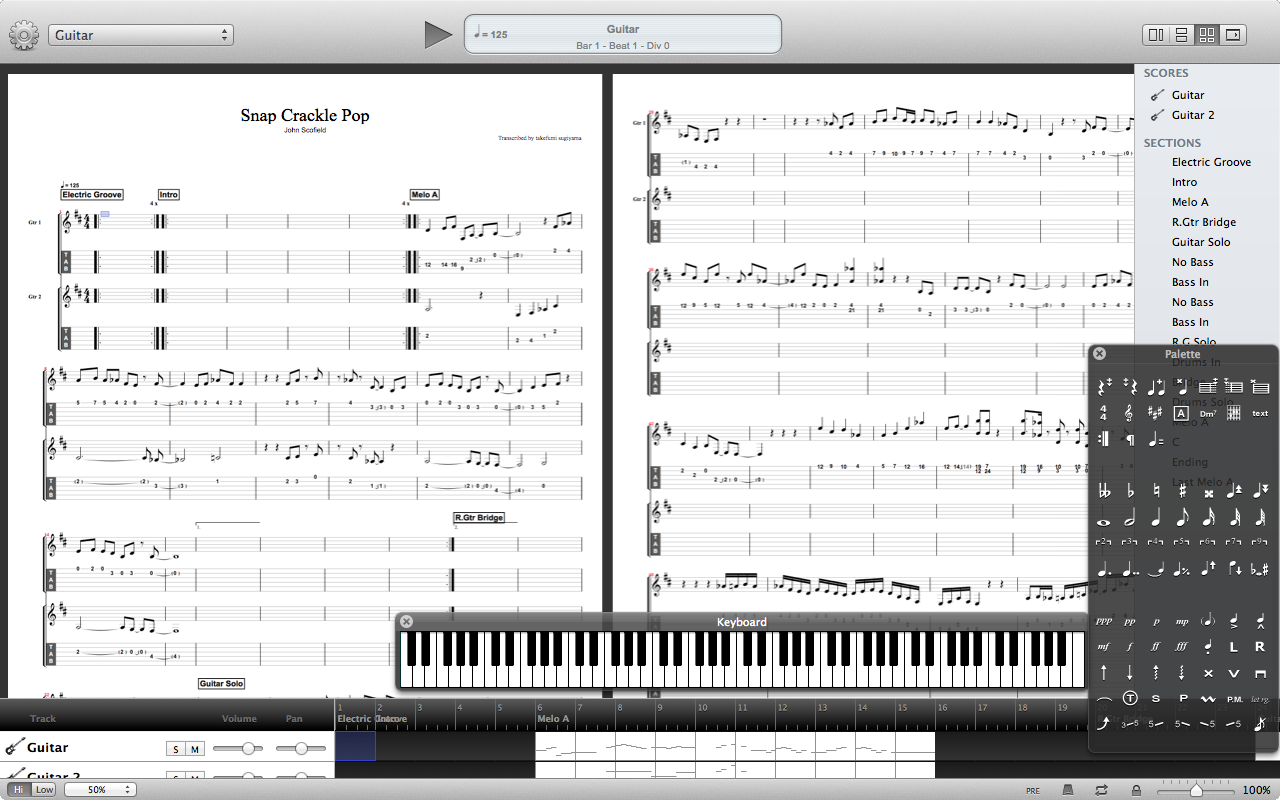Click the tempo 125 field in the display
Screen dimensions: 1280x800
coord(491,34)
